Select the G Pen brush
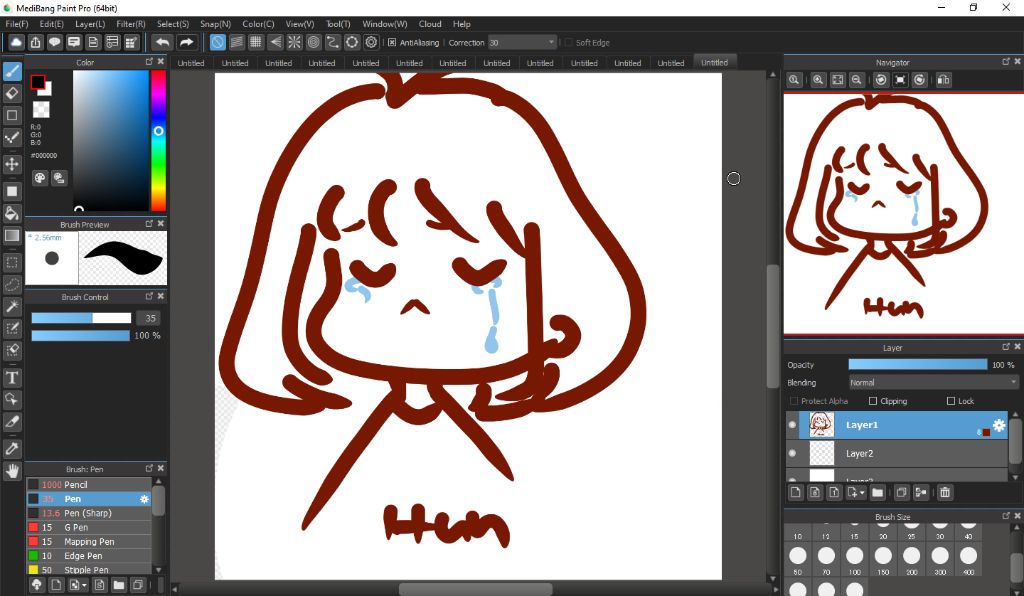Viewport: 1024px width, 596px height. click(x=89, y=527)
